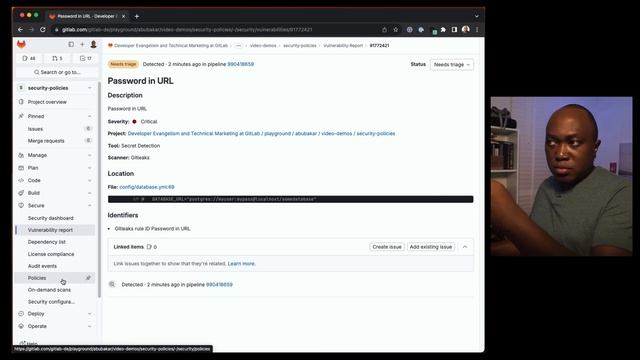This screenshot has height=360, width=640.
Task: Collapse the Pinned section
Action: [x=89, y=116]
